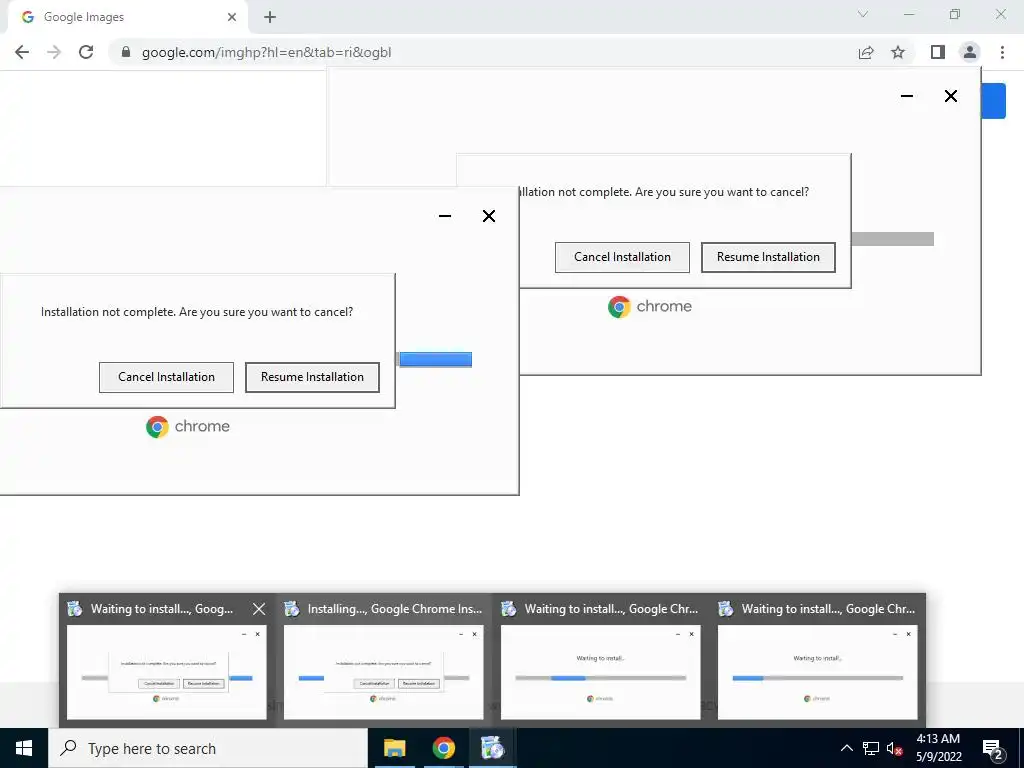1024x768 pixels.
Task: Open the first Waiting to install preview thumbnail
Action: pyautogui.click(x=167, y=672)
